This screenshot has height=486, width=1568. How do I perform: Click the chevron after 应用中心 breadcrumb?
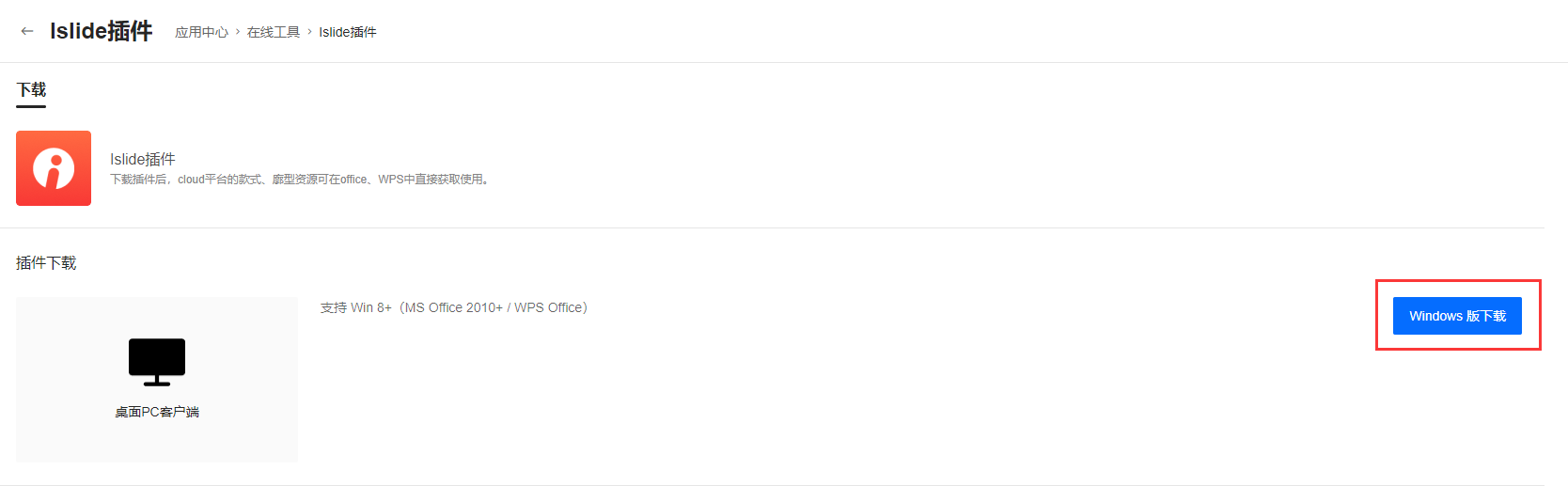238,32
